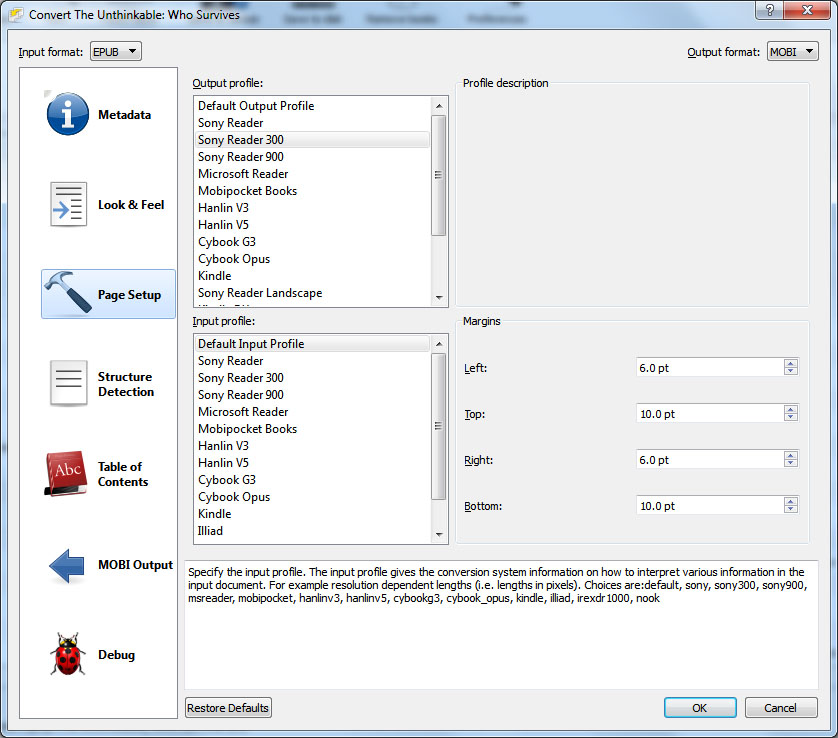The width and height of the screenshot is (838, 738).
Task: Select Sony Reader 900 input profile
Action: (312, 395)
